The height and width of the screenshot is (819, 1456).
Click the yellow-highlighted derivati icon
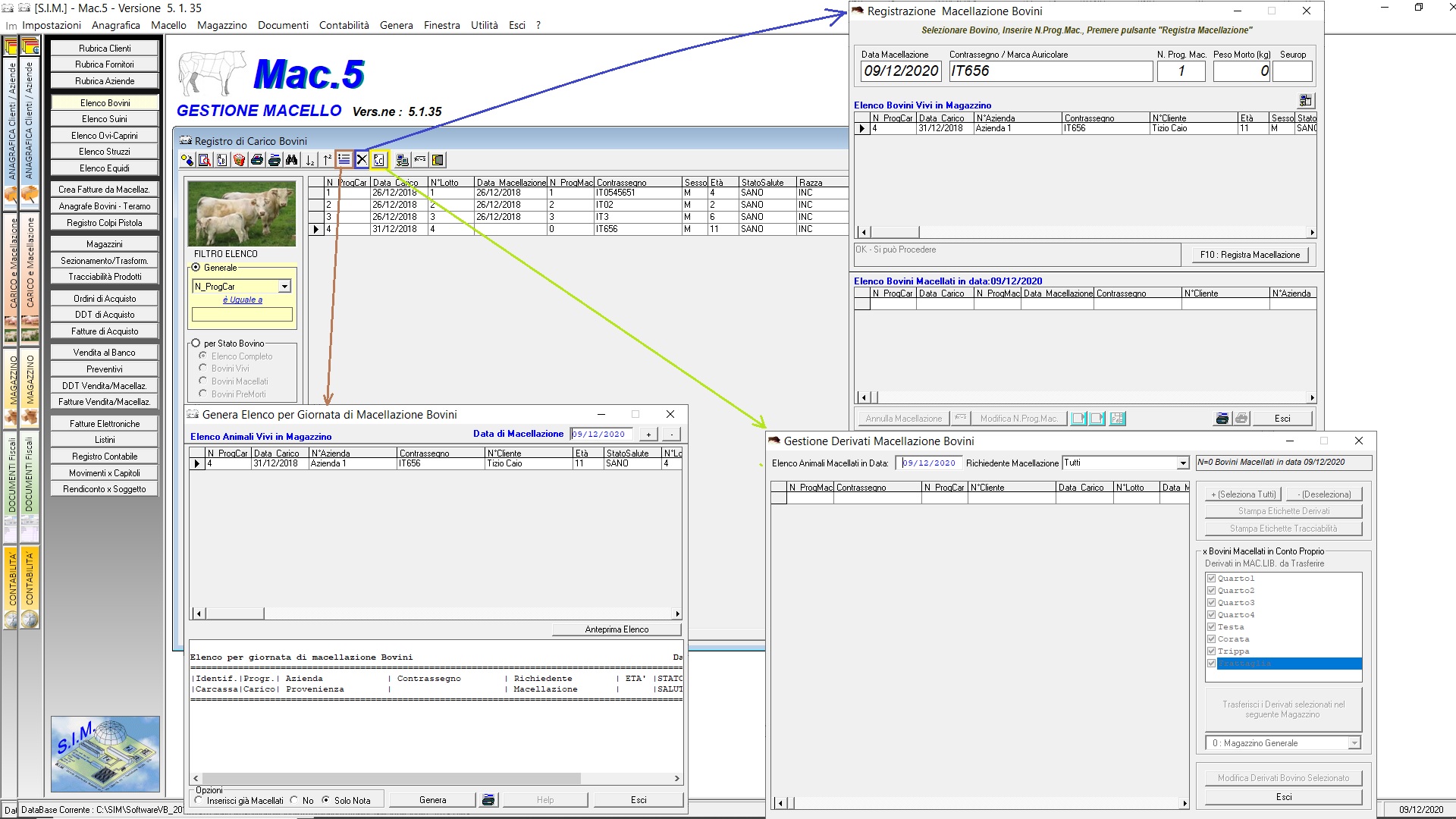tap(379, 160)
